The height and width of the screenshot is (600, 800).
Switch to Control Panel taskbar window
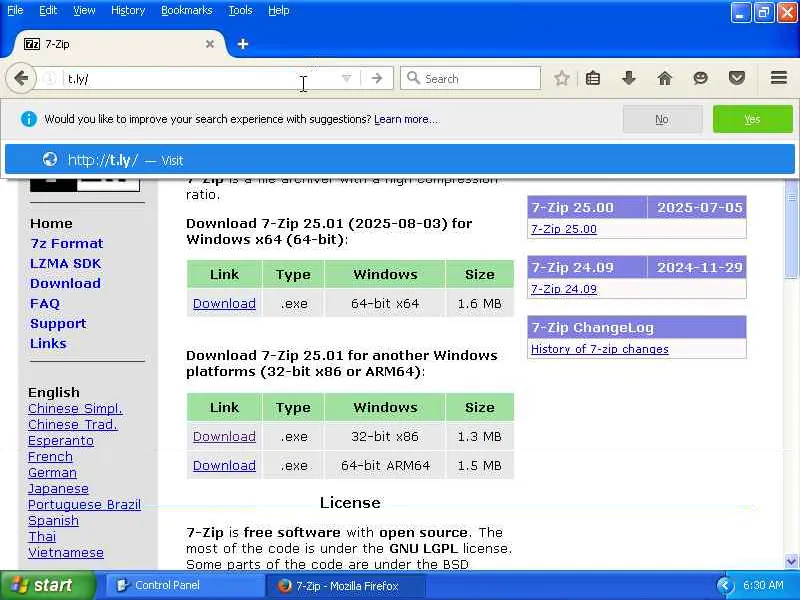tap(184, 586)
